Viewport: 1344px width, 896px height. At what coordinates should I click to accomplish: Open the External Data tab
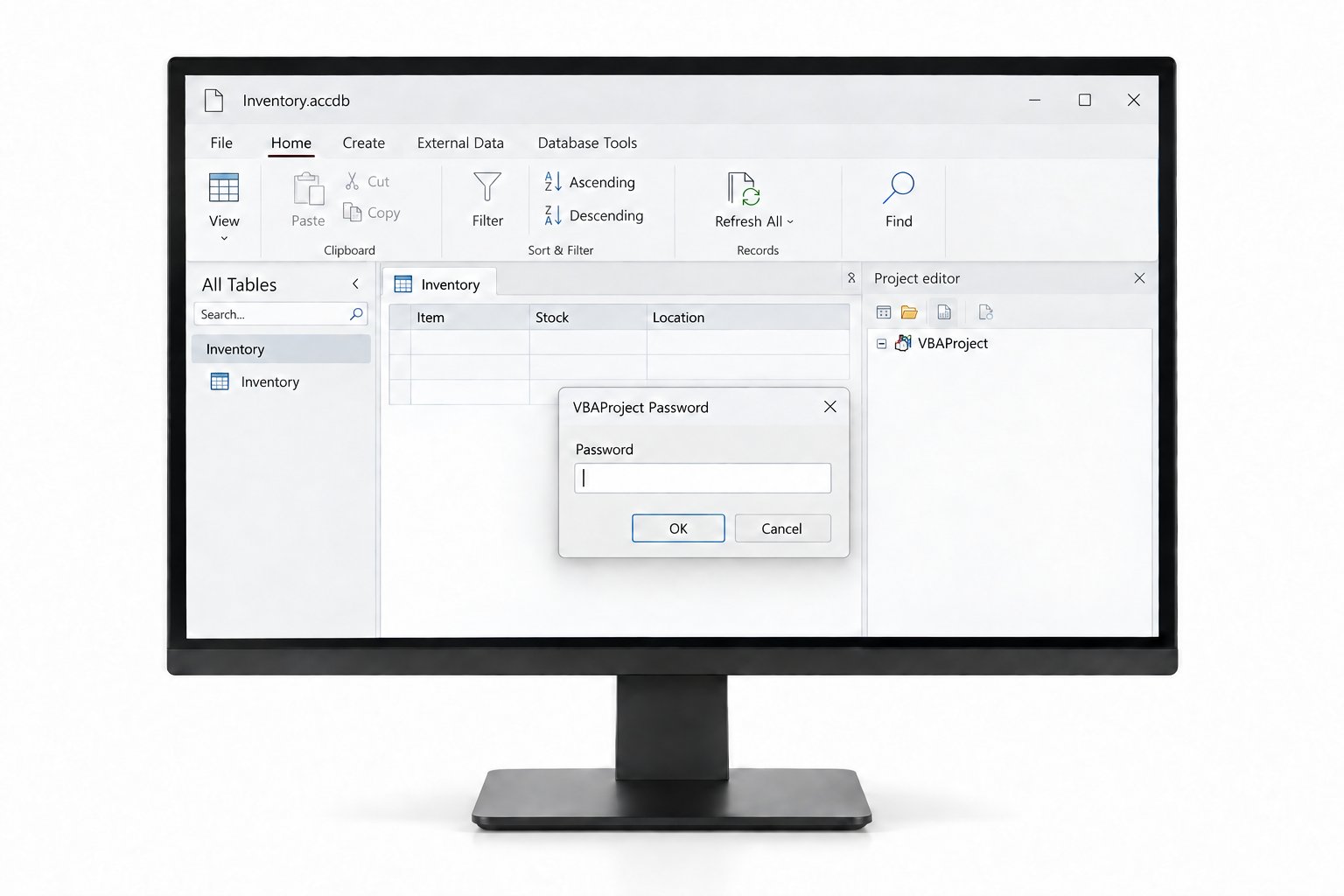[460, 143]
